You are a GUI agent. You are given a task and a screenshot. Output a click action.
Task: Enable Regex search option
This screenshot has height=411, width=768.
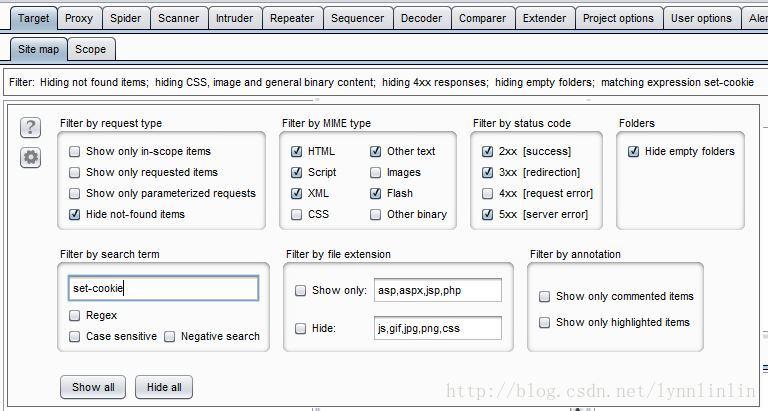coord(75,315)
